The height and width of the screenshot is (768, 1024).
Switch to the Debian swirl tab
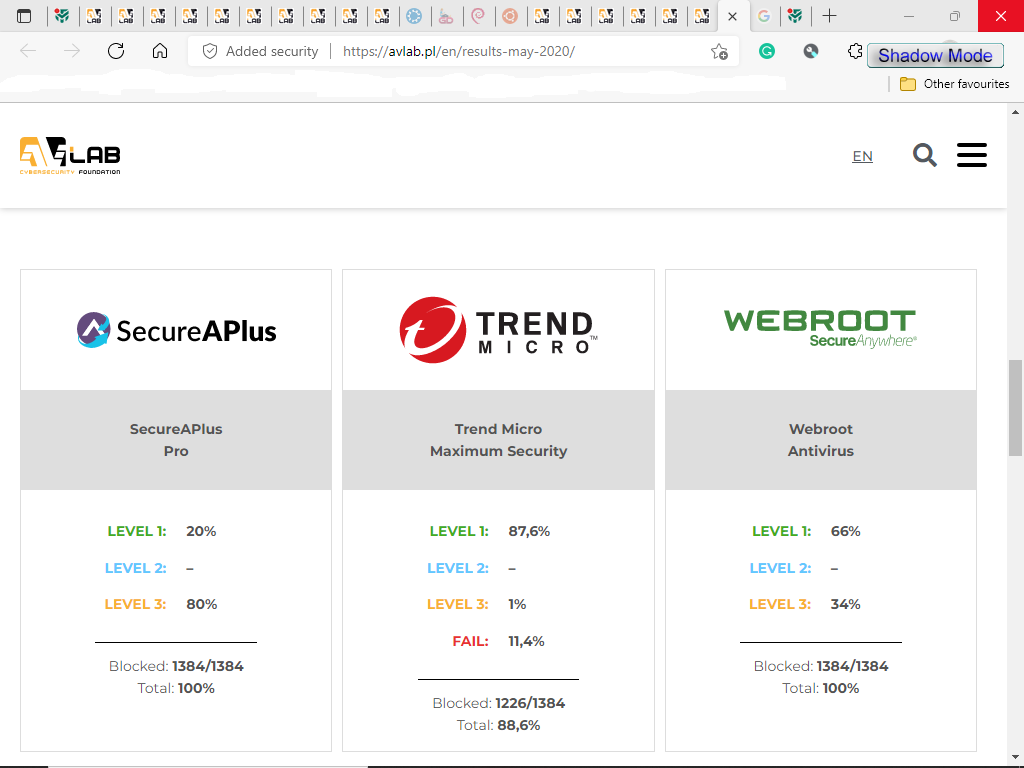[478, 16]
